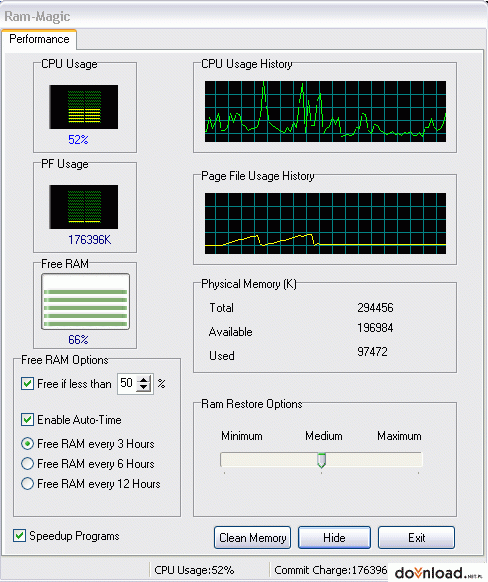Click the Clean Memory button
The height and width of the screenshot is (582, 488).
[x=252, y=537]
